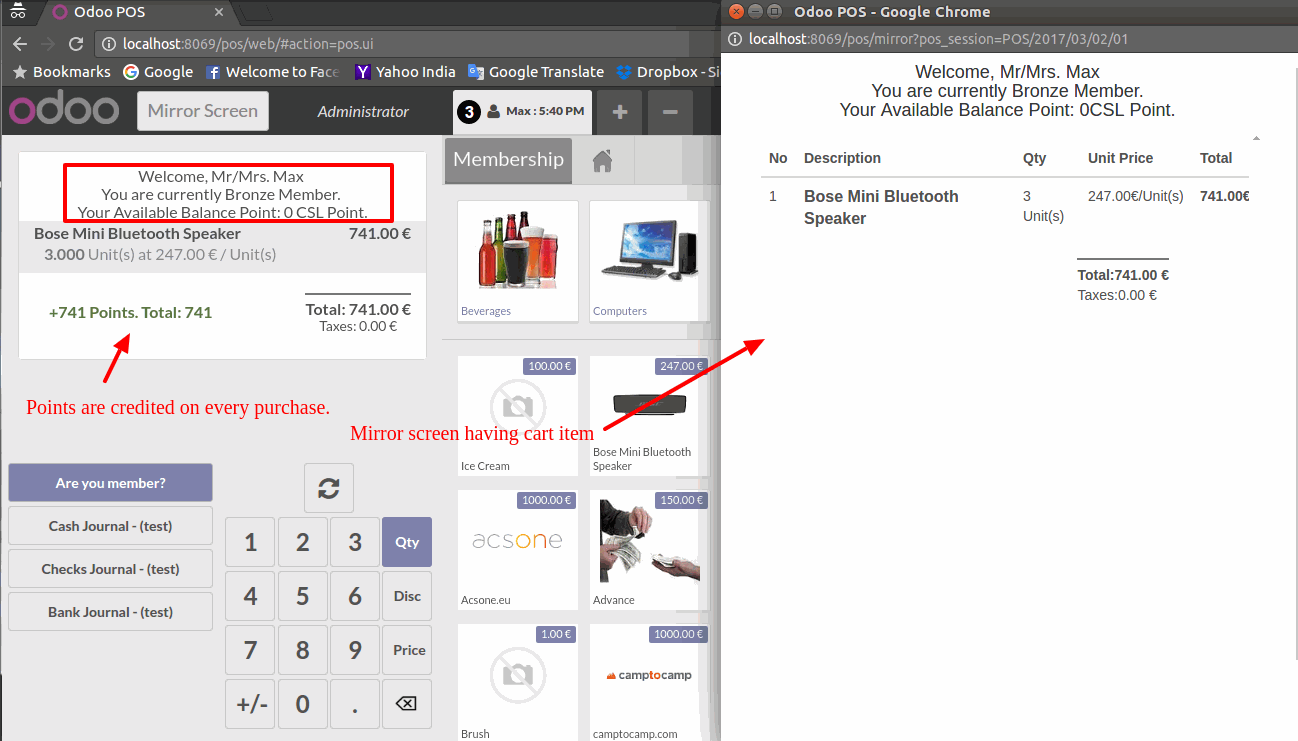The image size is (1298, 741).
Task: Click the Odoo logo
Action: (x=64, y=110)
